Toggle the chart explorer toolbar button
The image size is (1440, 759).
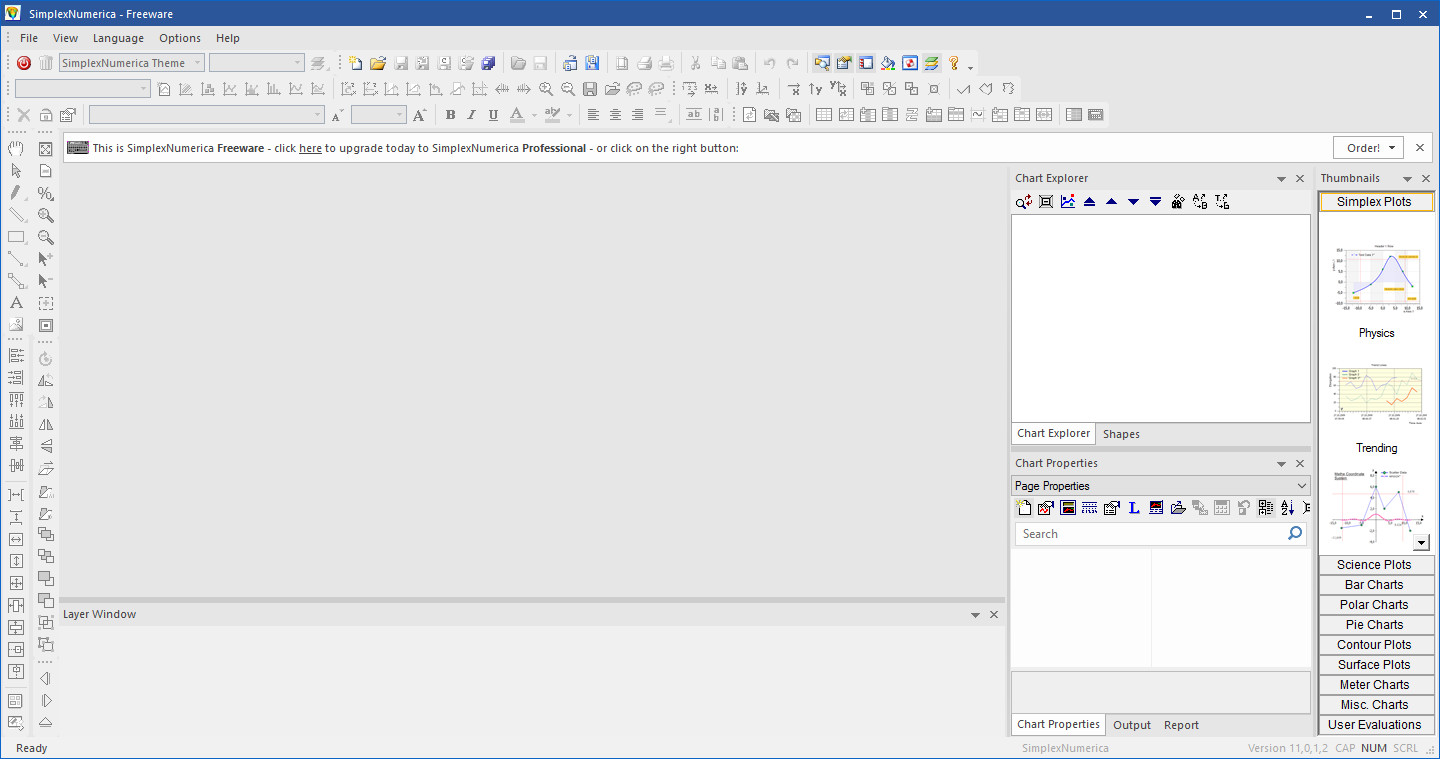click(x=822, y=63)
